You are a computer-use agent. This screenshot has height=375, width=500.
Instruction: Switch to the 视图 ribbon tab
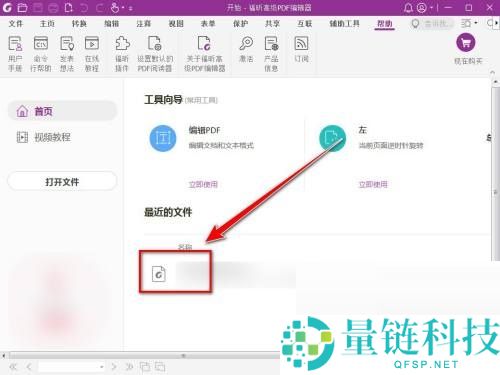click(176, 24)
